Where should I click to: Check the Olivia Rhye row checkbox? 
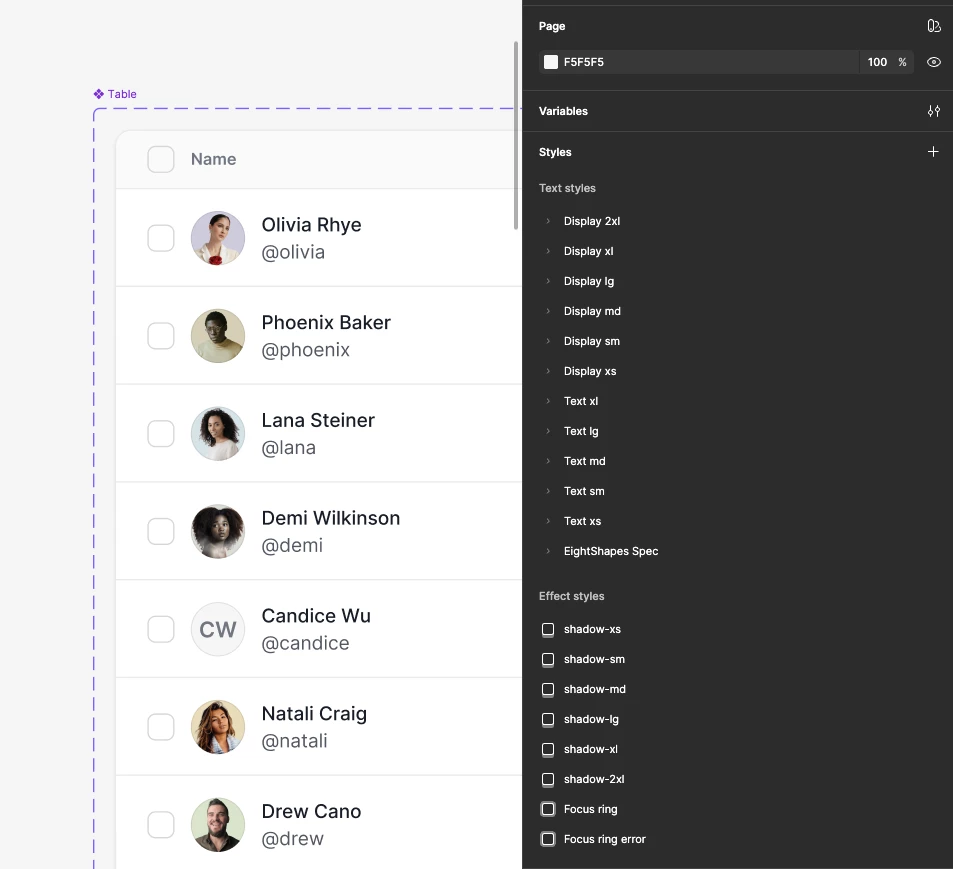pos(161,238)
